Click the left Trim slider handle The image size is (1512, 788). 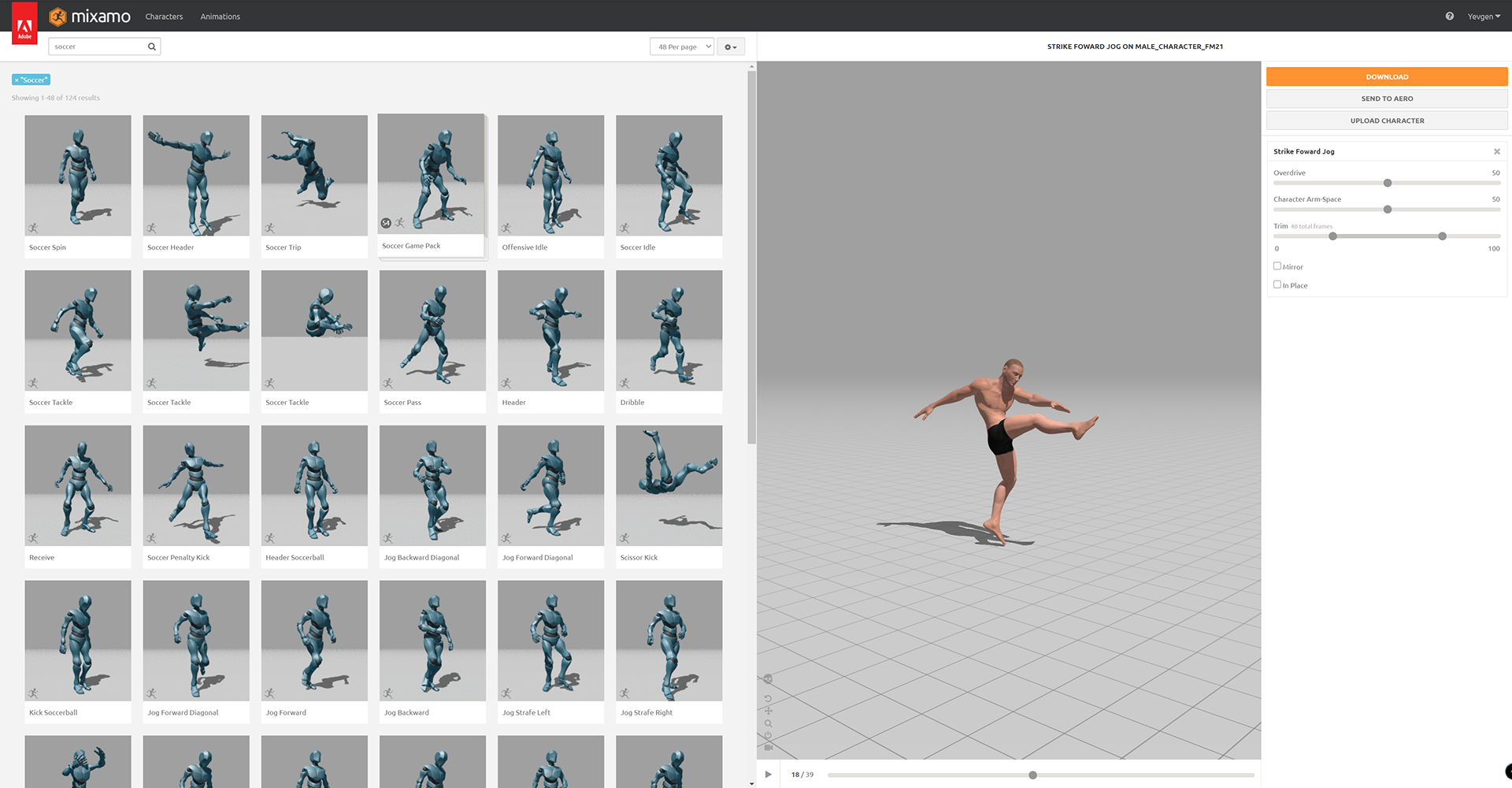coord(1332,236)
